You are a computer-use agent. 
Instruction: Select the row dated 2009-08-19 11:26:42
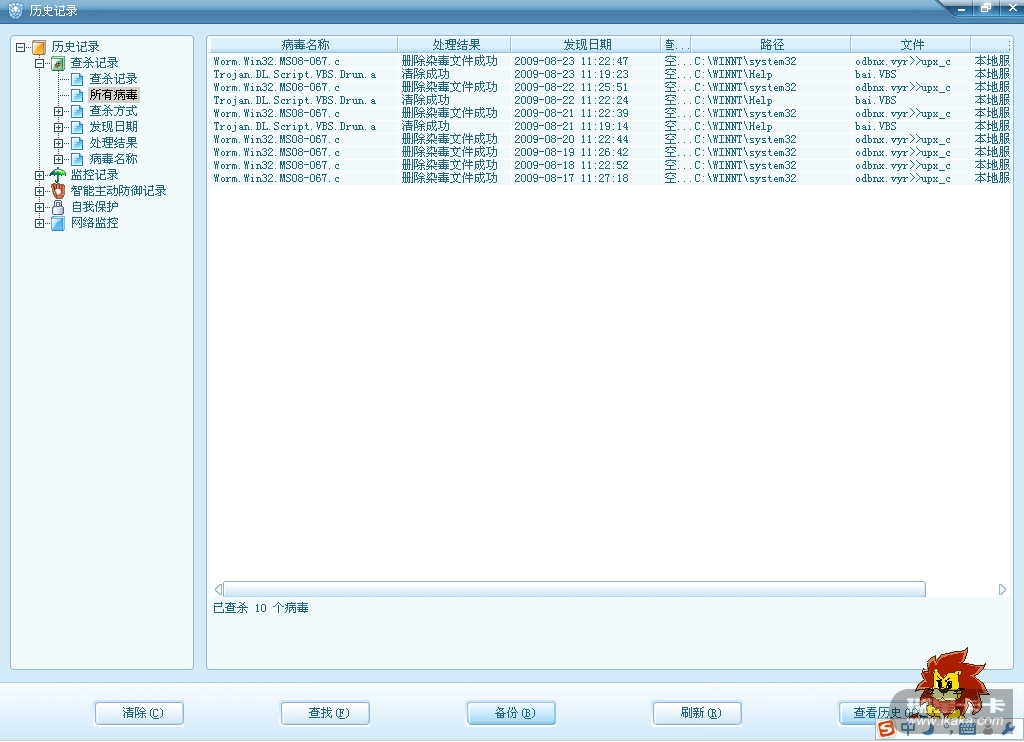[610, 153]
